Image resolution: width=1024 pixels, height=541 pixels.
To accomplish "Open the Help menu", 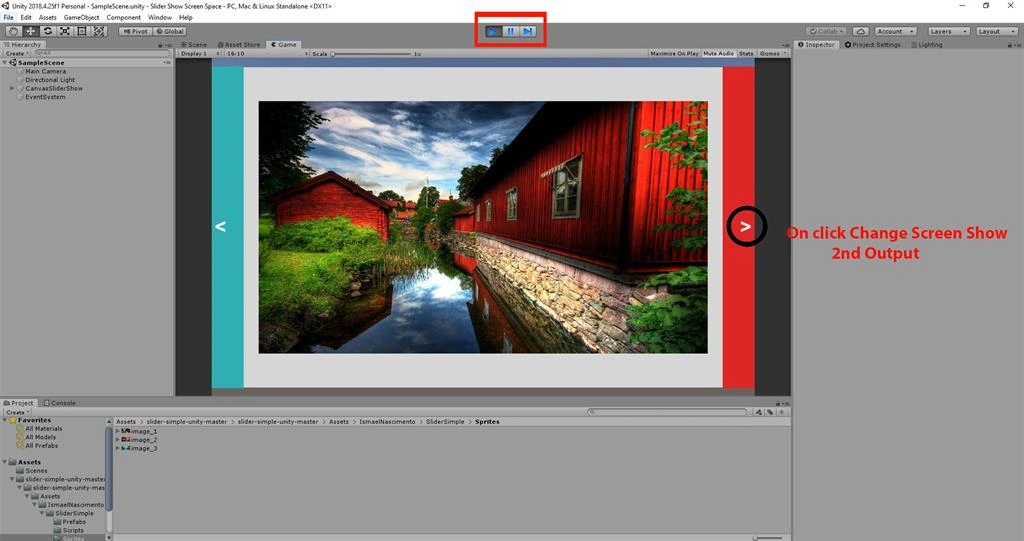I will point(185,18).
